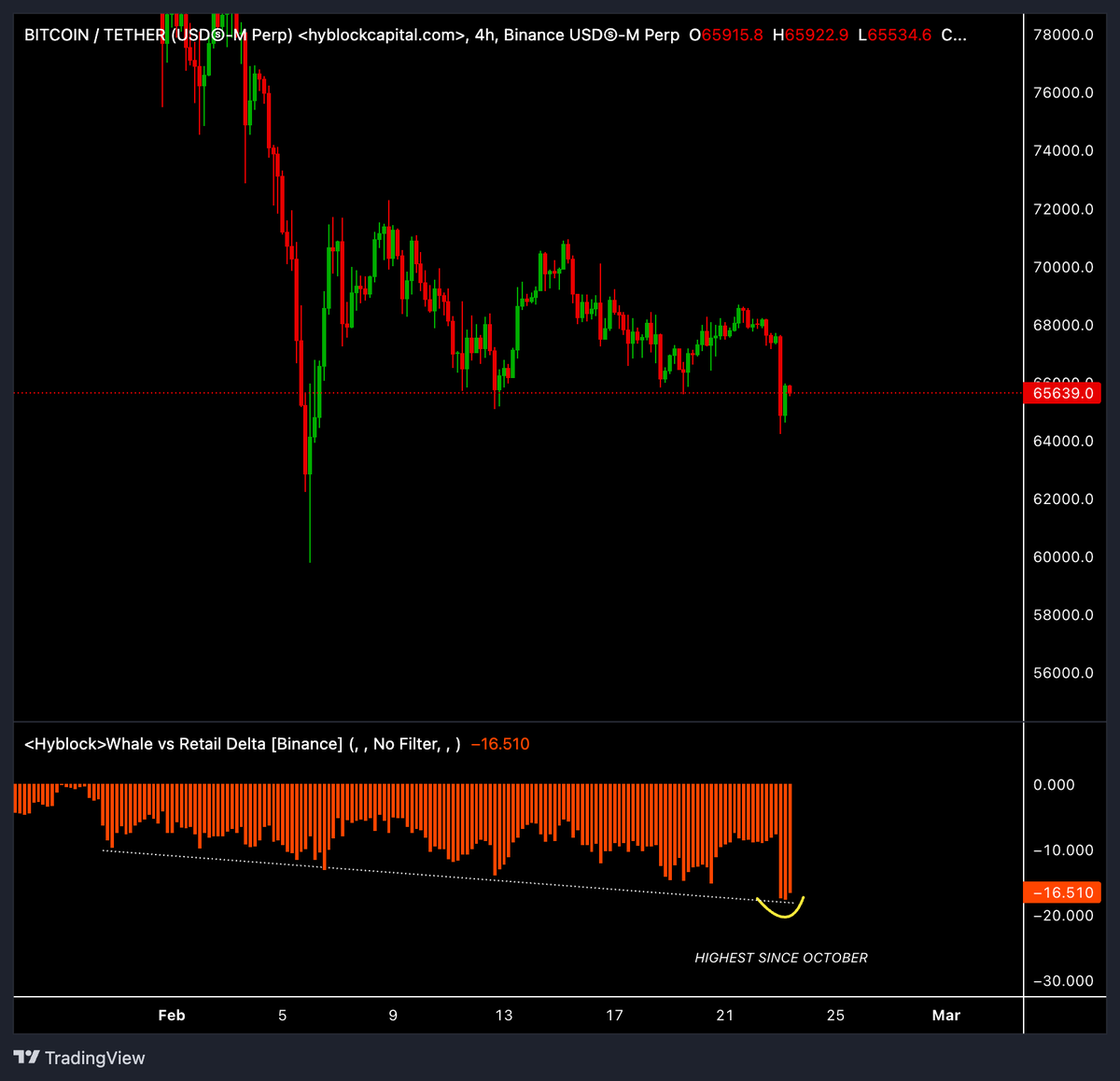
Task: Click the 9 date label on time axis
Action: point(393,1015)
